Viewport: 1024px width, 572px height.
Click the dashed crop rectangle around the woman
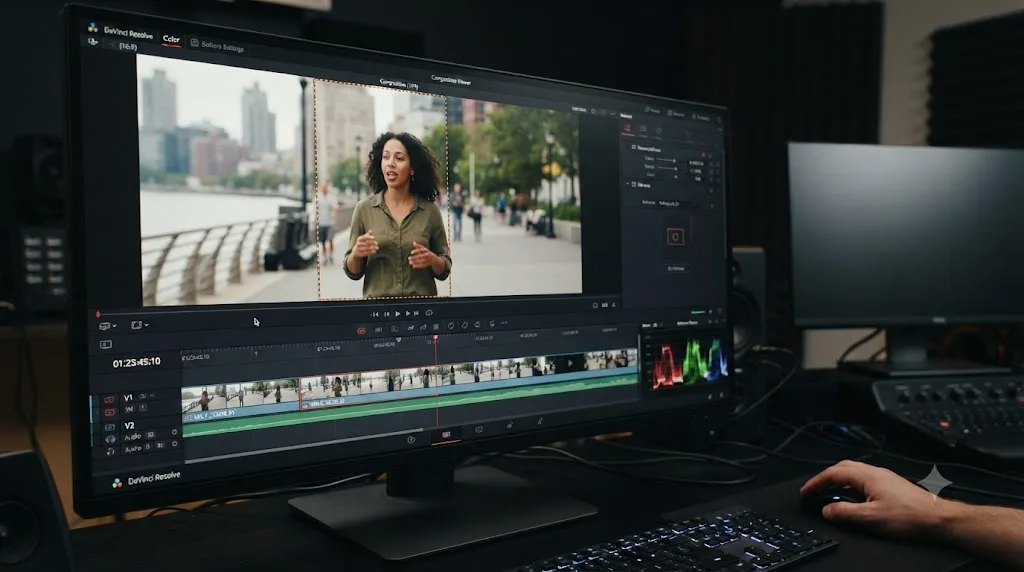(382, 189)
